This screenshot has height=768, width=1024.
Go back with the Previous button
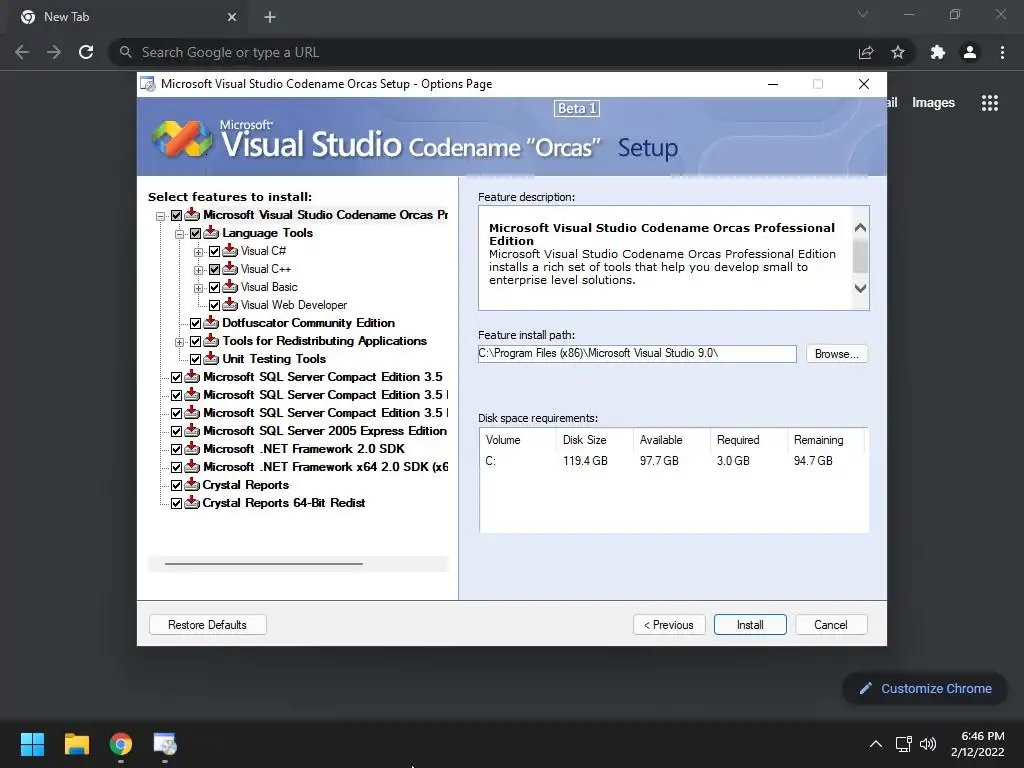(x=669, y=624)
